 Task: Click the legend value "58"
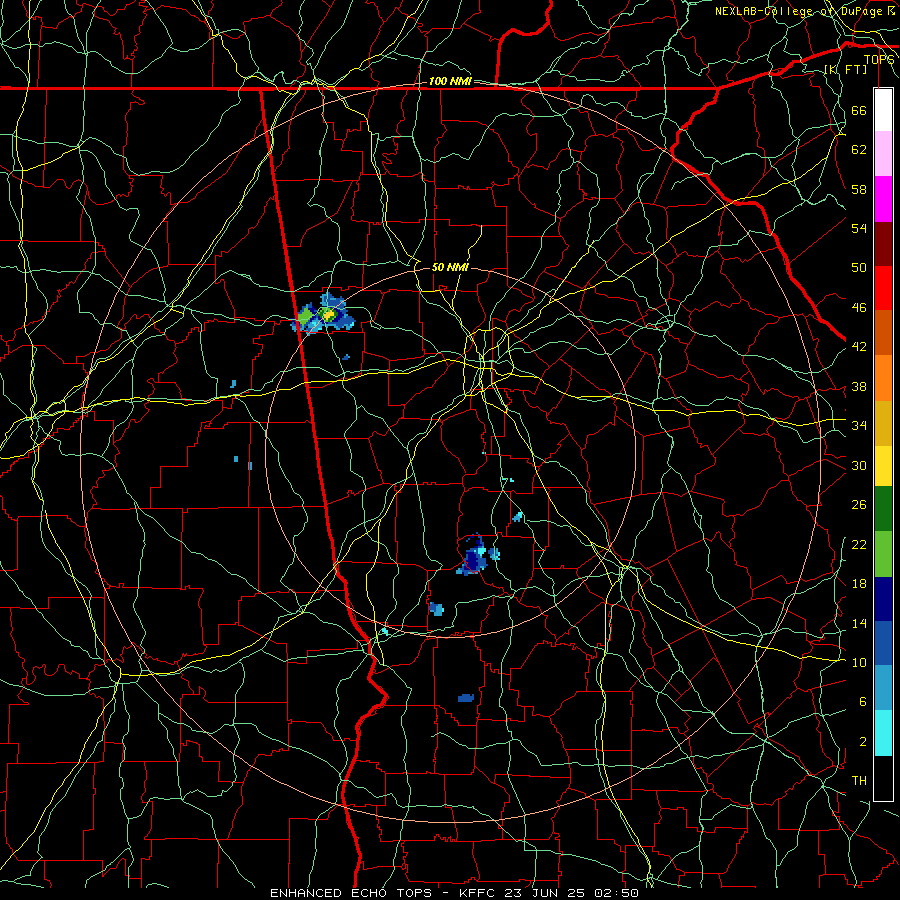859,189
